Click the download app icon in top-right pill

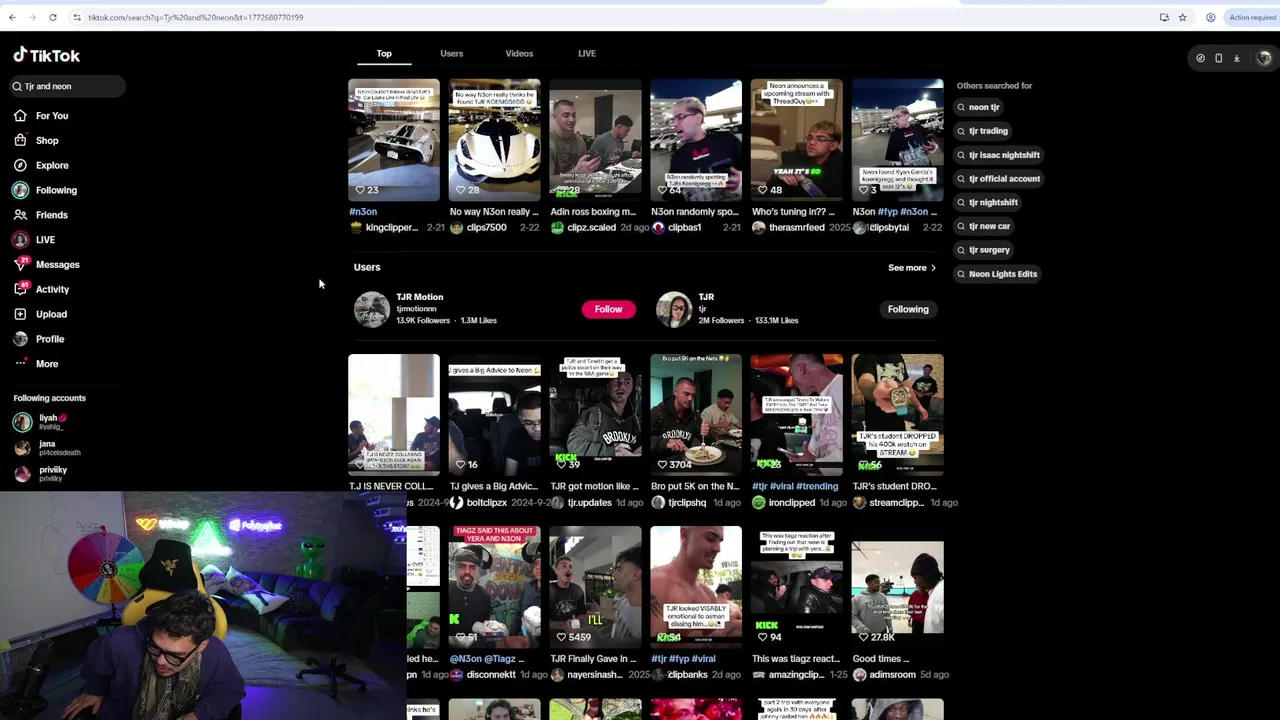click(1237, 58)
